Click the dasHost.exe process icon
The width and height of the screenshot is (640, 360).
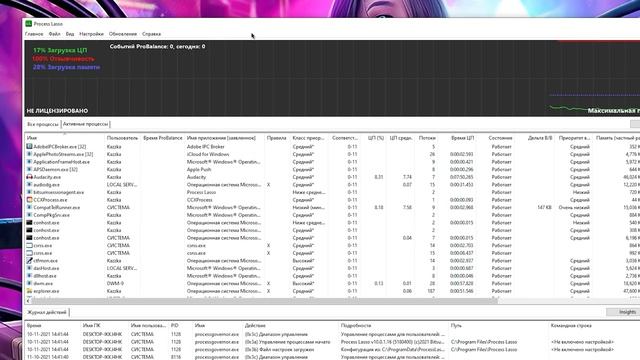29,268
